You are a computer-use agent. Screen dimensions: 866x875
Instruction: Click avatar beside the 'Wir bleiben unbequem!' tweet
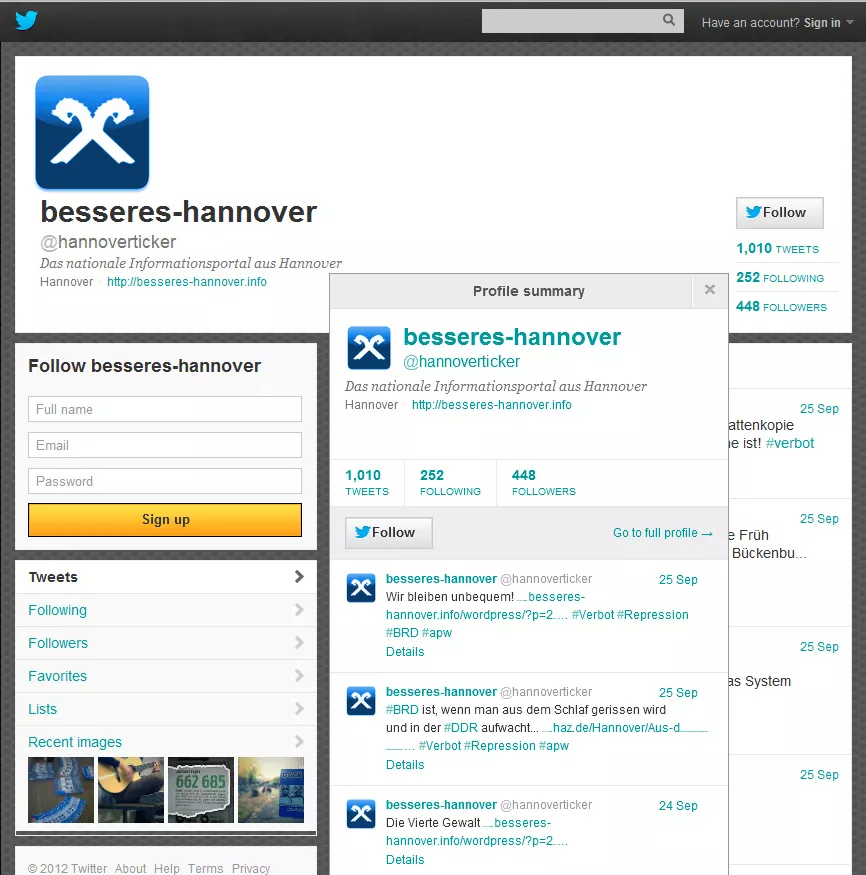361,588
